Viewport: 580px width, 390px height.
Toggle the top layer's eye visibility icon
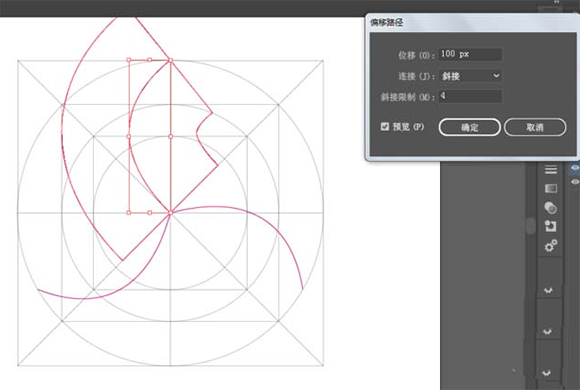tap(574, 168)
